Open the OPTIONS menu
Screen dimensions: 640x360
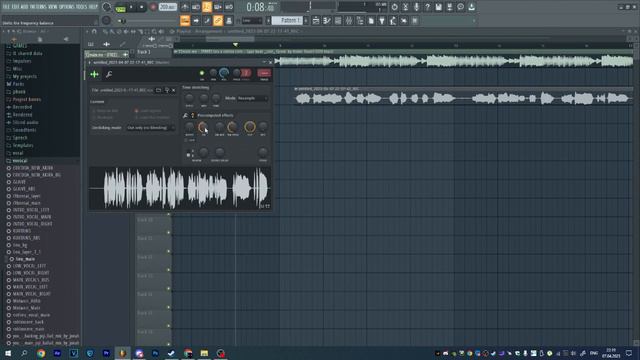[x=68, y=7]
